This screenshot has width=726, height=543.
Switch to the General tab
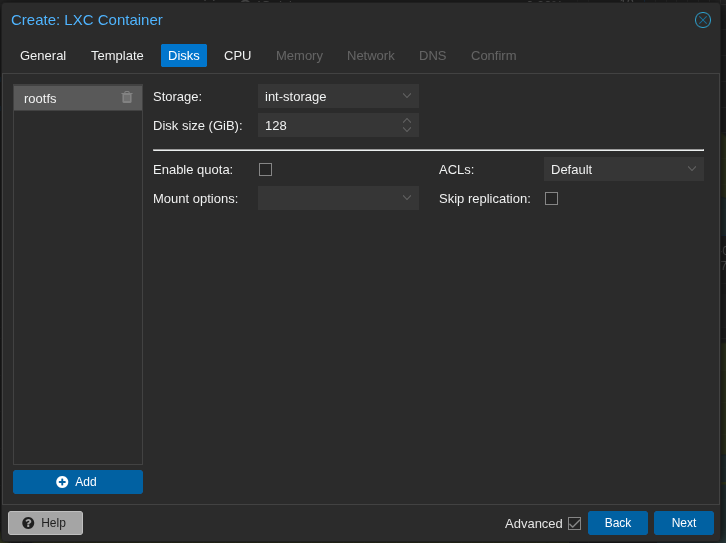(x=43, y=55)
